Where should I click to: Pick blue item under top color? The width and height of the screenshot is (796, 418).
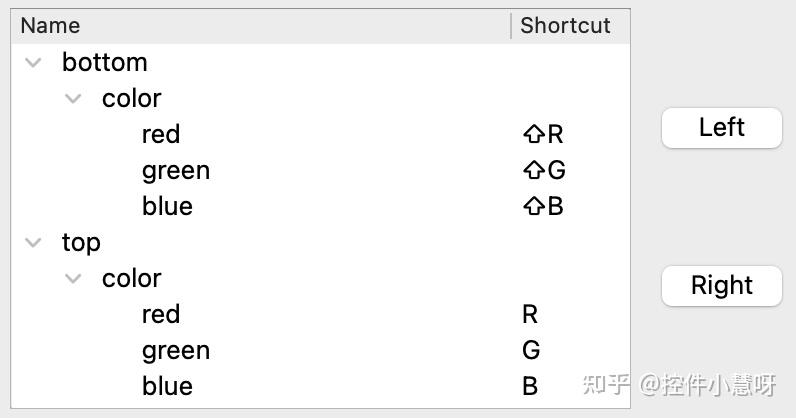point(167,386)
